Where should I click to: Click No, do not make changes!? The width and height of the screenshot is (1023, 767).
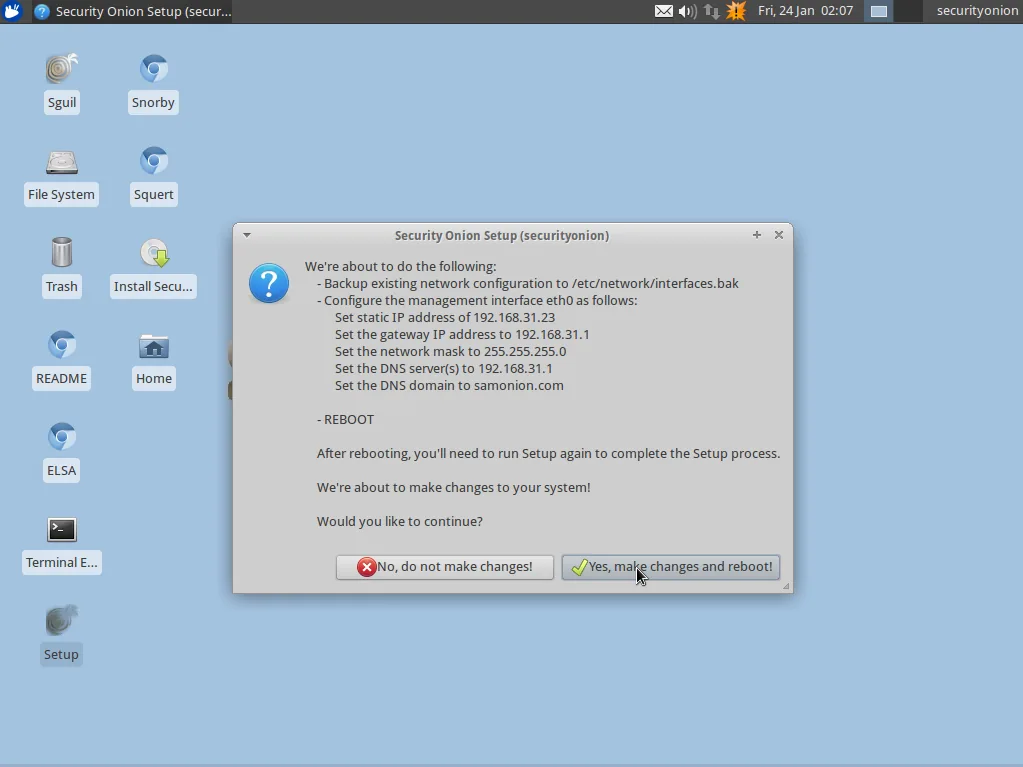click(x=444, y=567)
